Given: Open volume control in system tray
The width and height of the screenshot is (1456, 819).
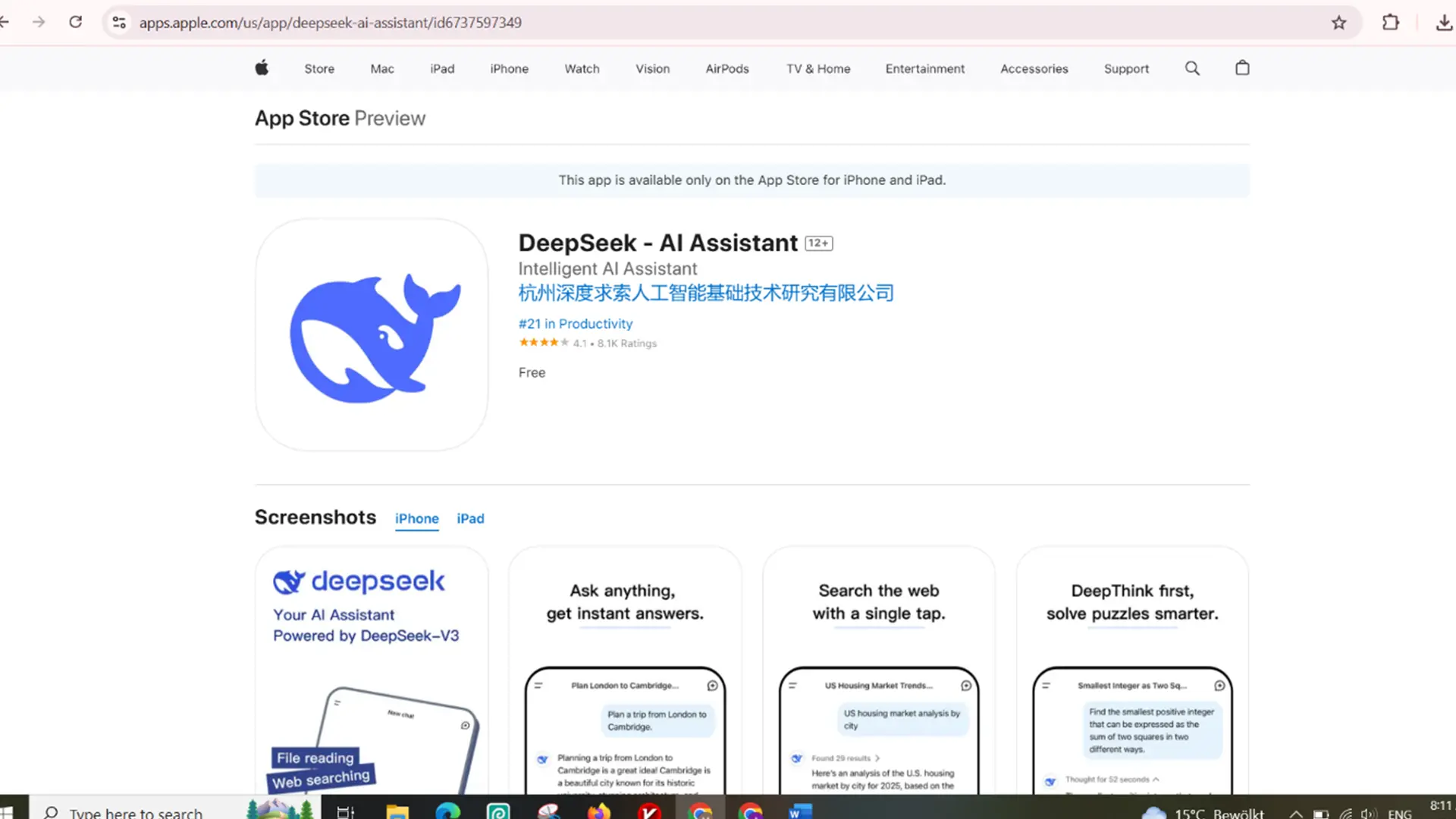Looking at the screenshot, I should (1369, 814).
